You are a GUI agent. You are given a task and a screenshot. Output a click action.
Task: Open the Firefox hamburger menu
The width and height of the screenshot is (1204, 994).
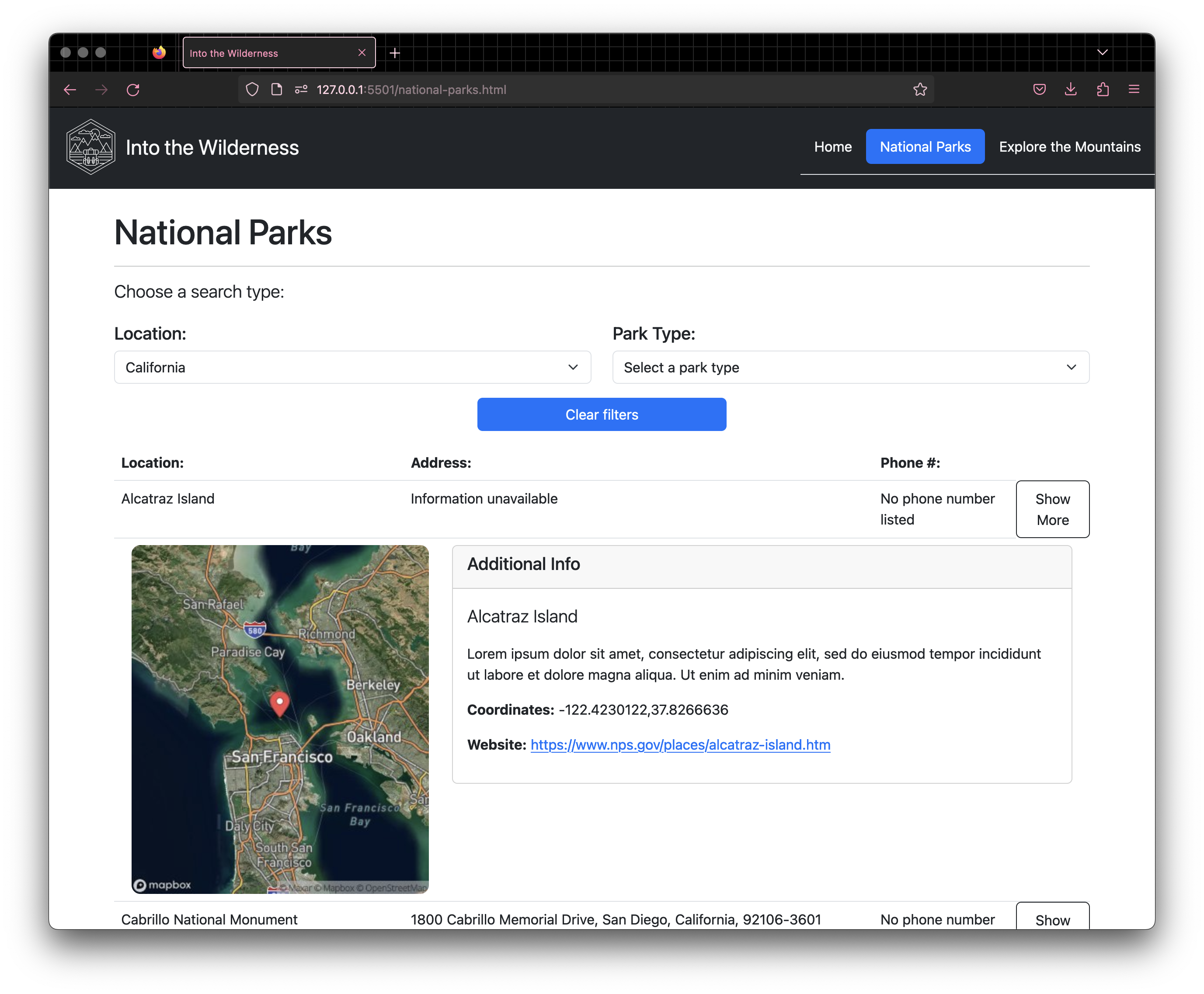[x=1134, y=90]
